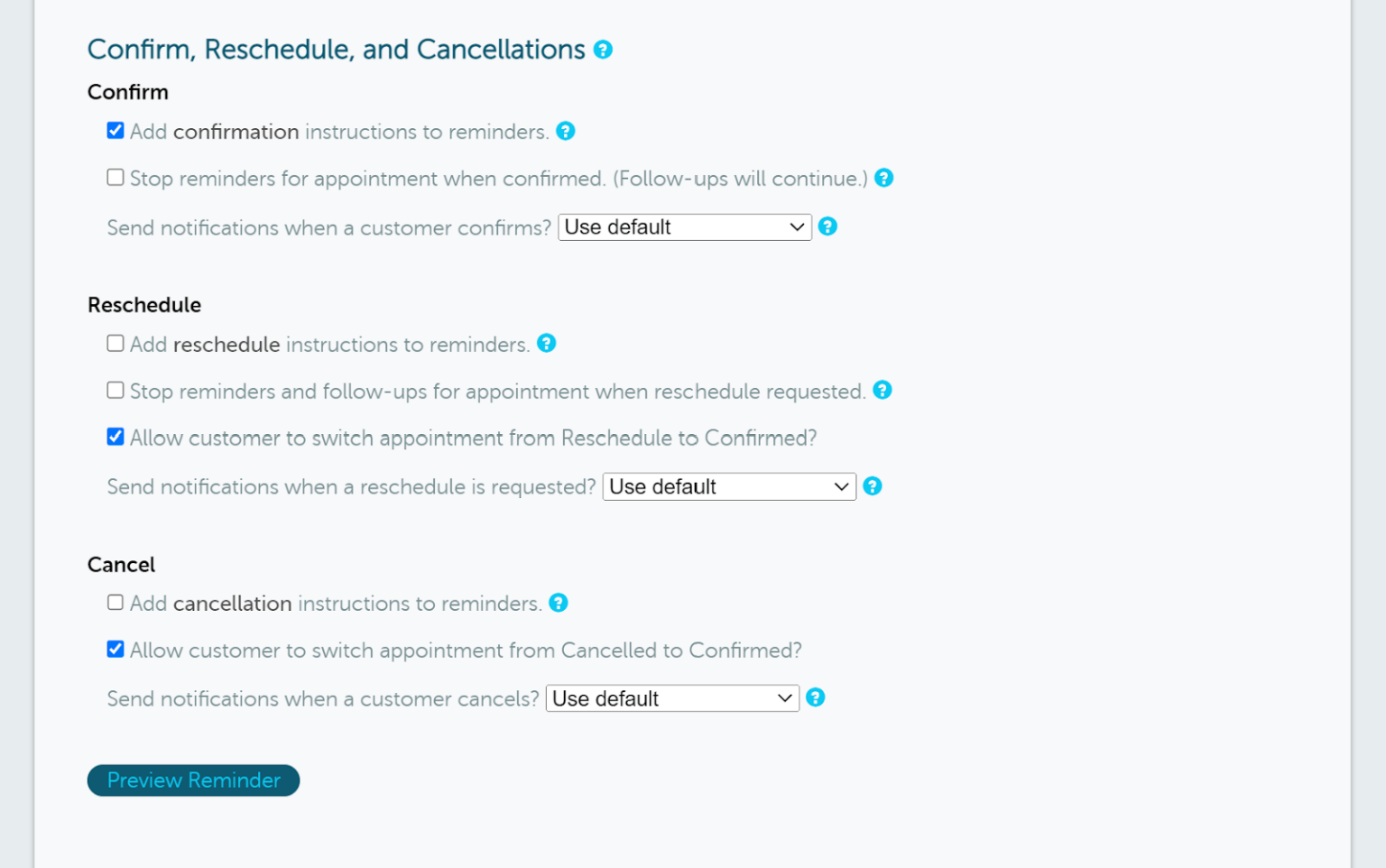The height and width of the screenshot is (868, 1386).
Task: Click the Preview Reminder button
Action: 193,780
